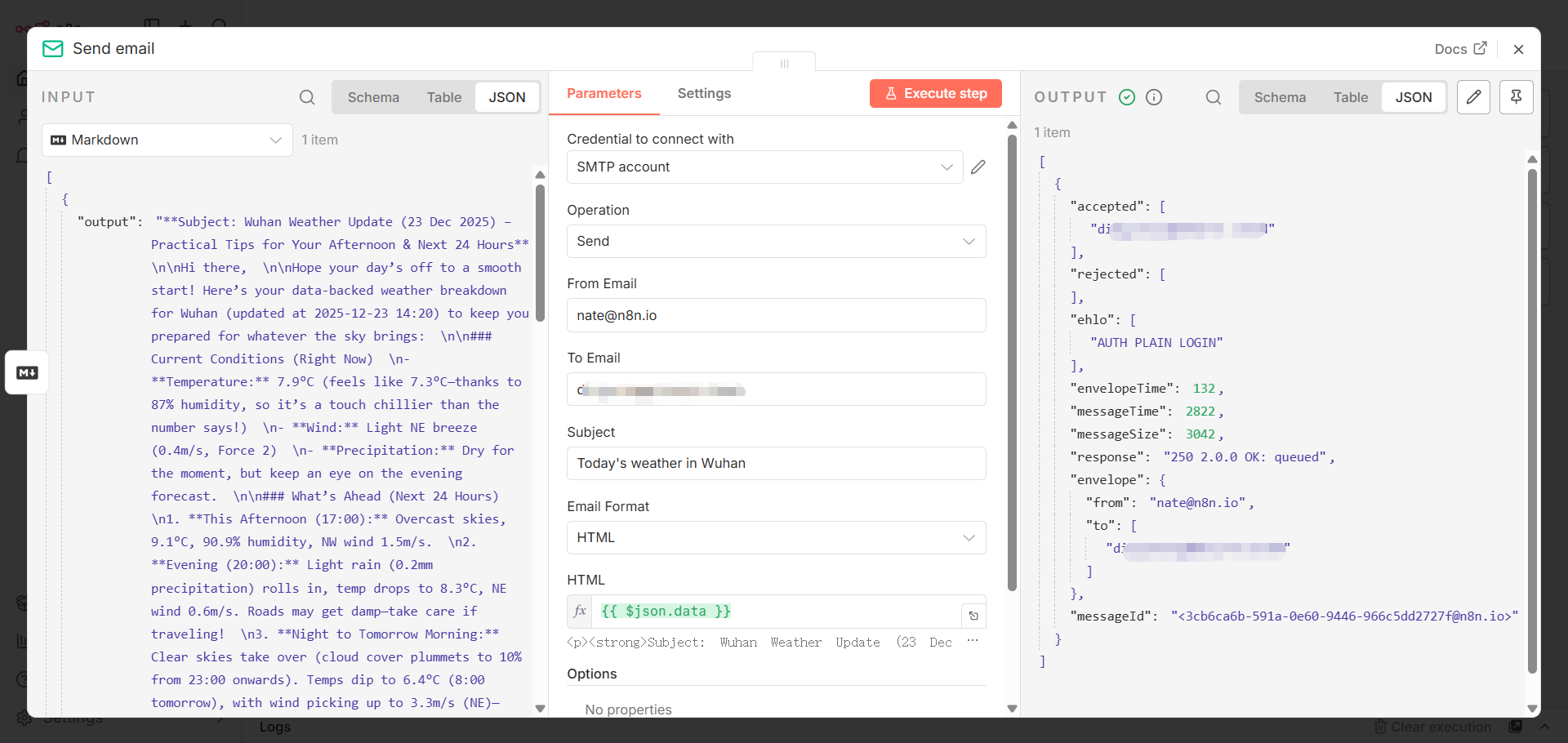Screen dimensions: 1568x743
Task: Switch INPUT view to Table
Action: coord(444,97)
